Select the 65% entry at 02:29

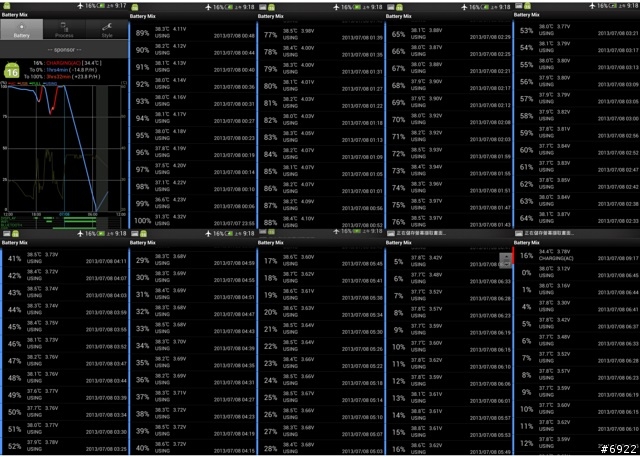tap(449, 34)
